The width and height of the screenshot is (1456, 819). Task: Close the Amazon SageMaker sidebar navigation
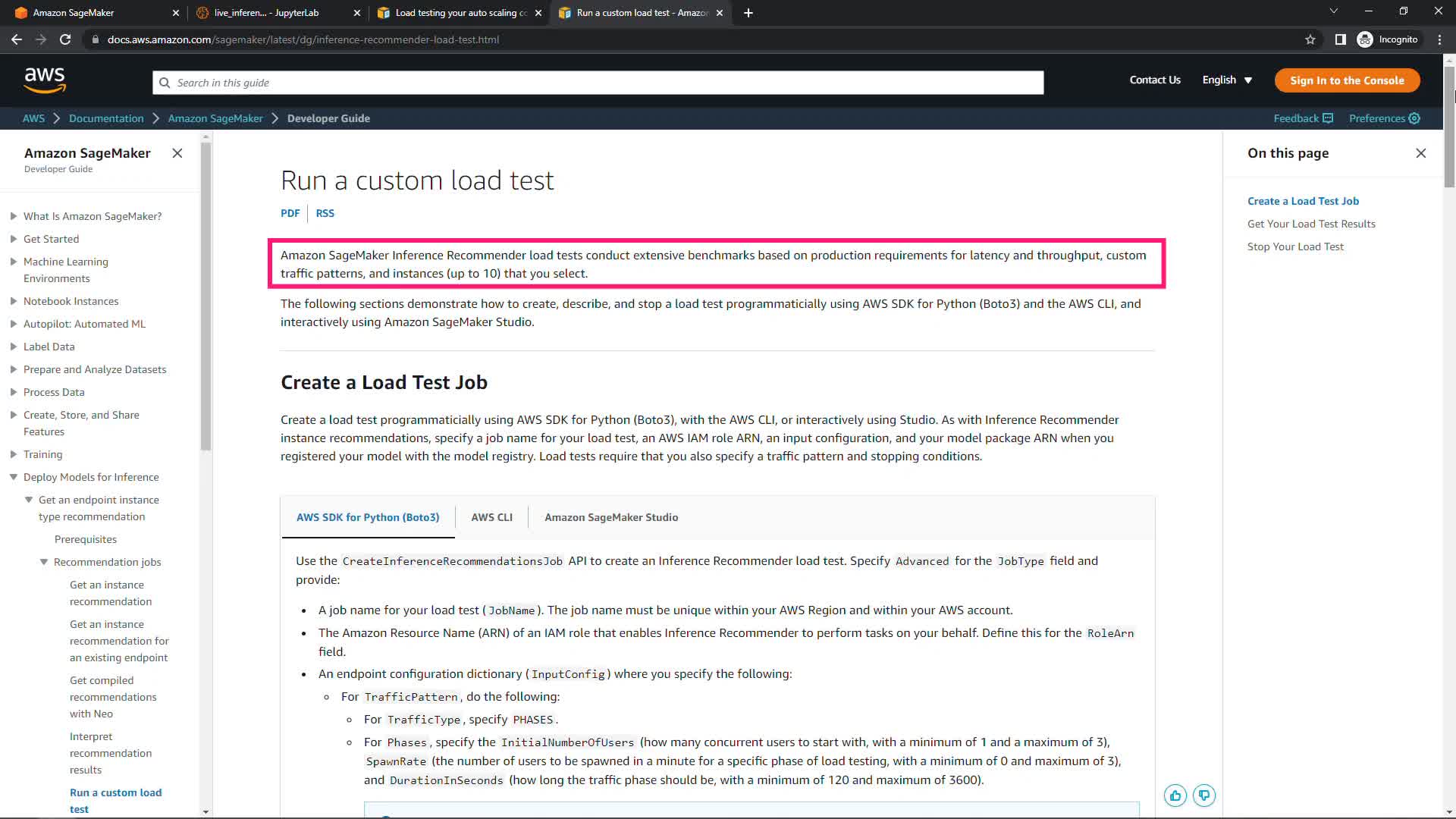177,153
